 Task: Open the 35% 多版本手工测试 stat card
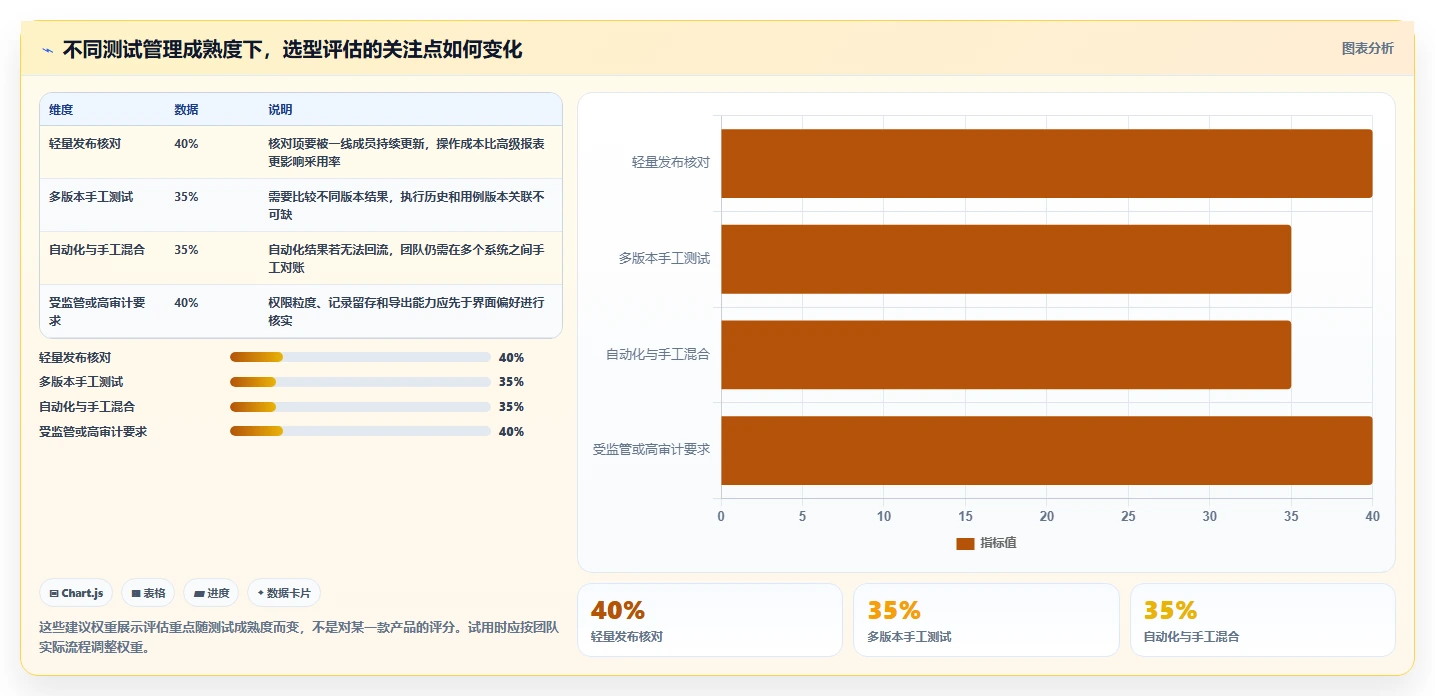point(986,620)
